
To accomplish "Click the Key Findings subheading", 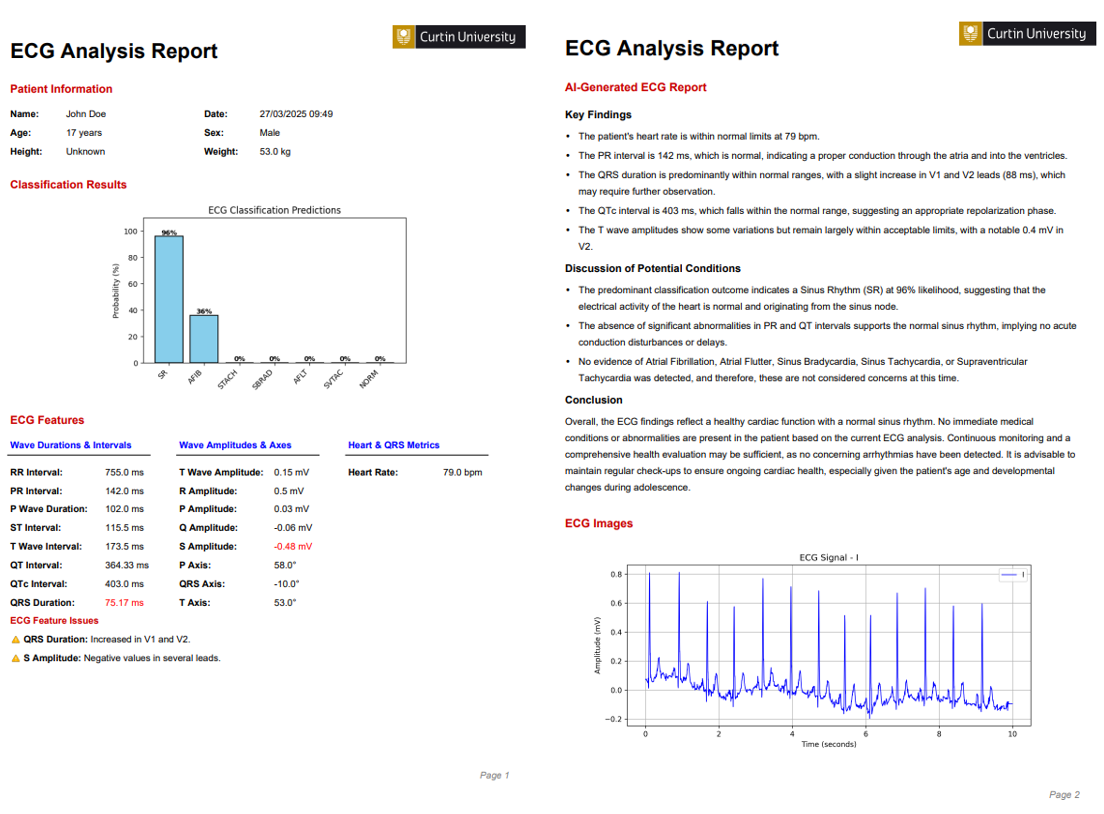I will [598, 115].
